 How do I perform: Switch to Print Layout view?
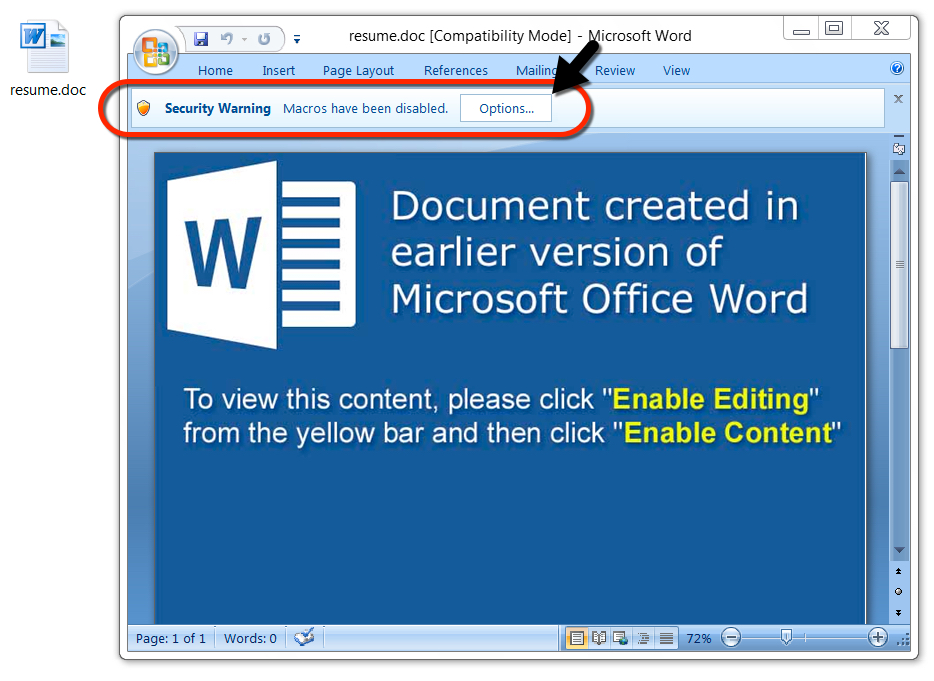577,639
